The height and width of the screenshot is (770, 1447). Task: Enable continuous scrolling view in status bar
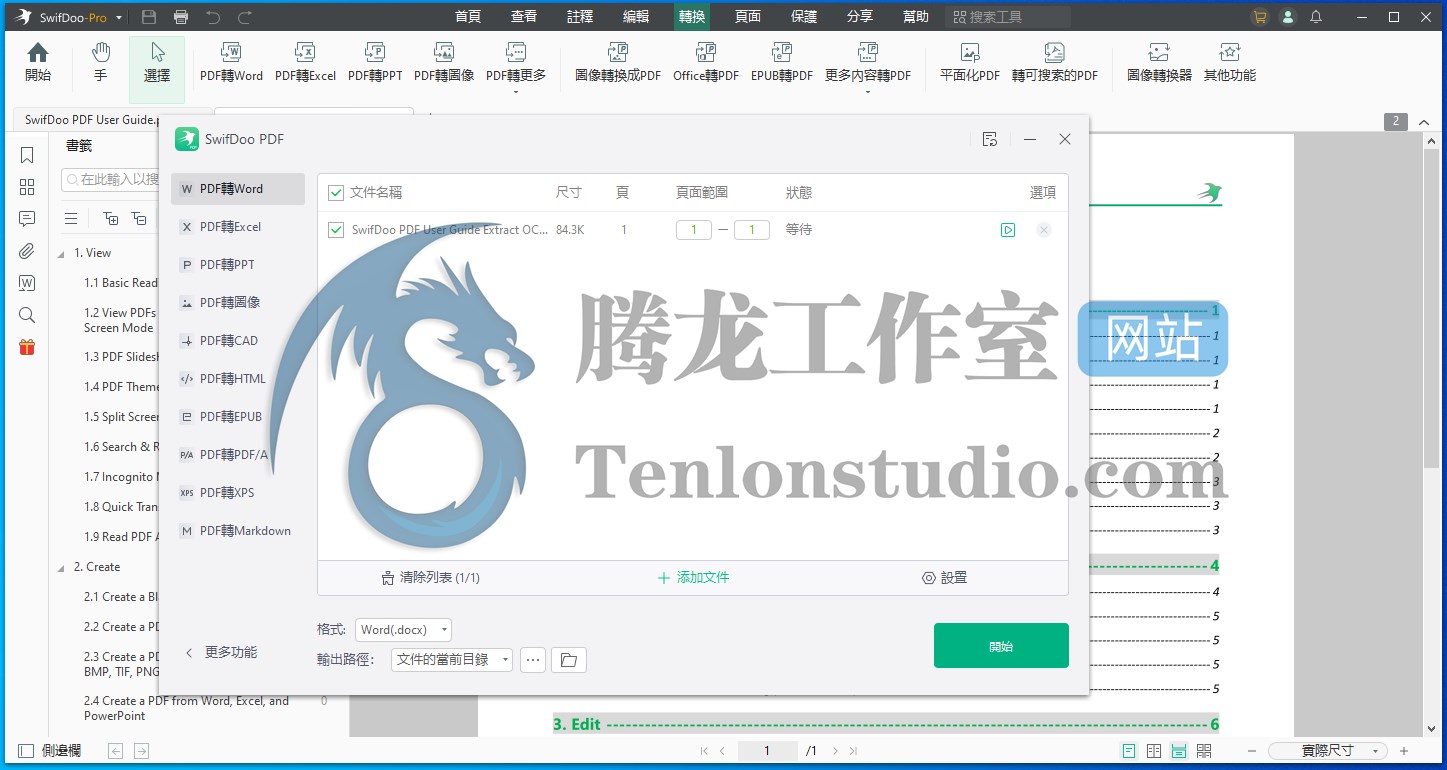pos(1179,750)
